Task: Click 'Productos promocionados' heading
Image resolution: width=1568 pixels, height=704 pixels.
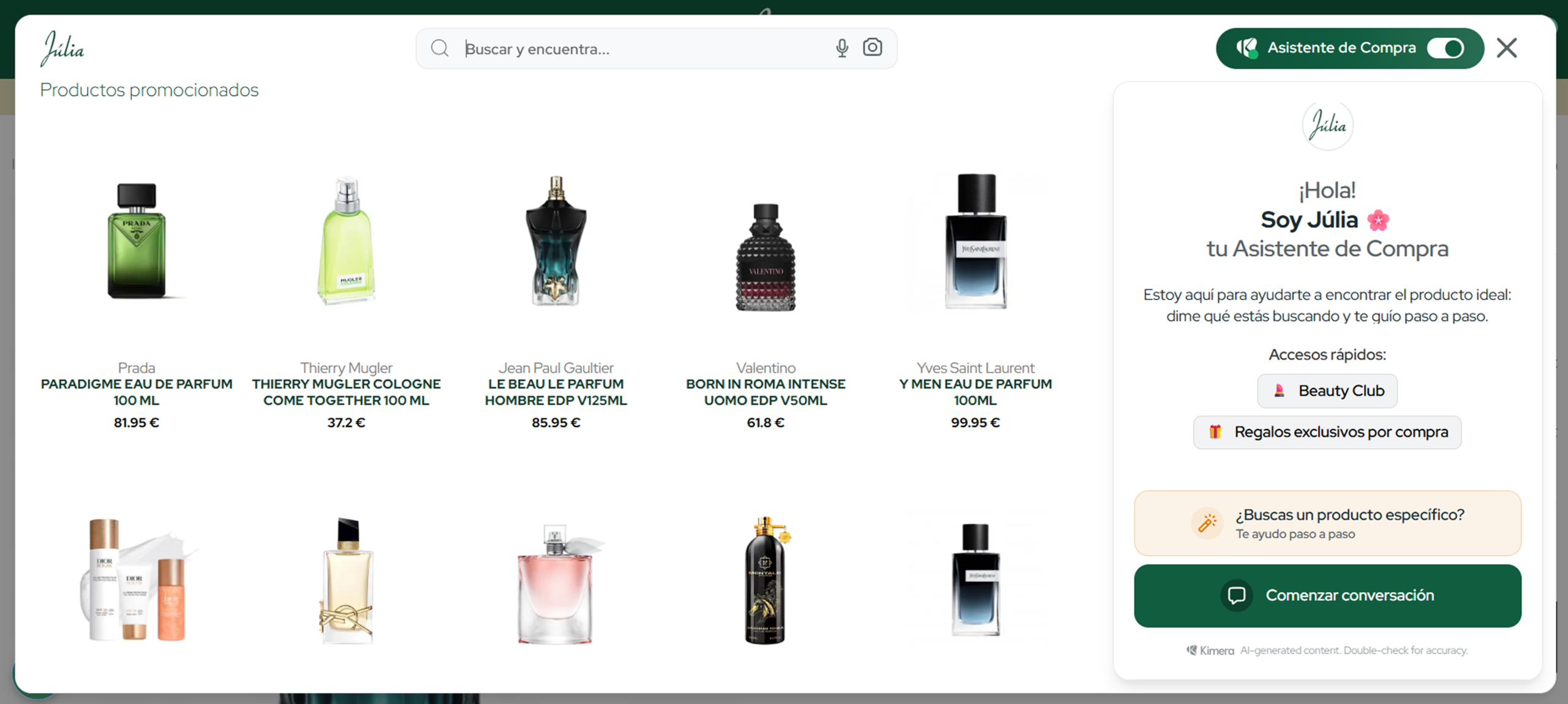Action: tap(149, 90)
